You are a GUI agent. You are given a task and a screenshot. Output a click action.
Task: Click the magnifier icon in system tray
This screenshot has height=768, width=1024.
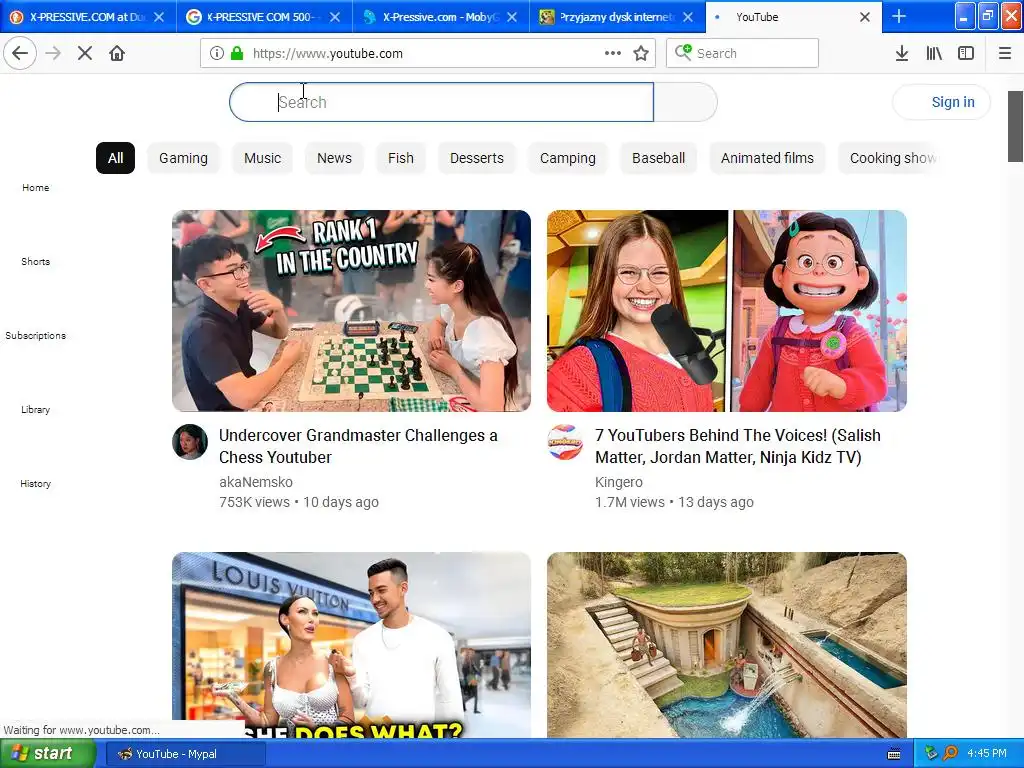coord(950,754)
